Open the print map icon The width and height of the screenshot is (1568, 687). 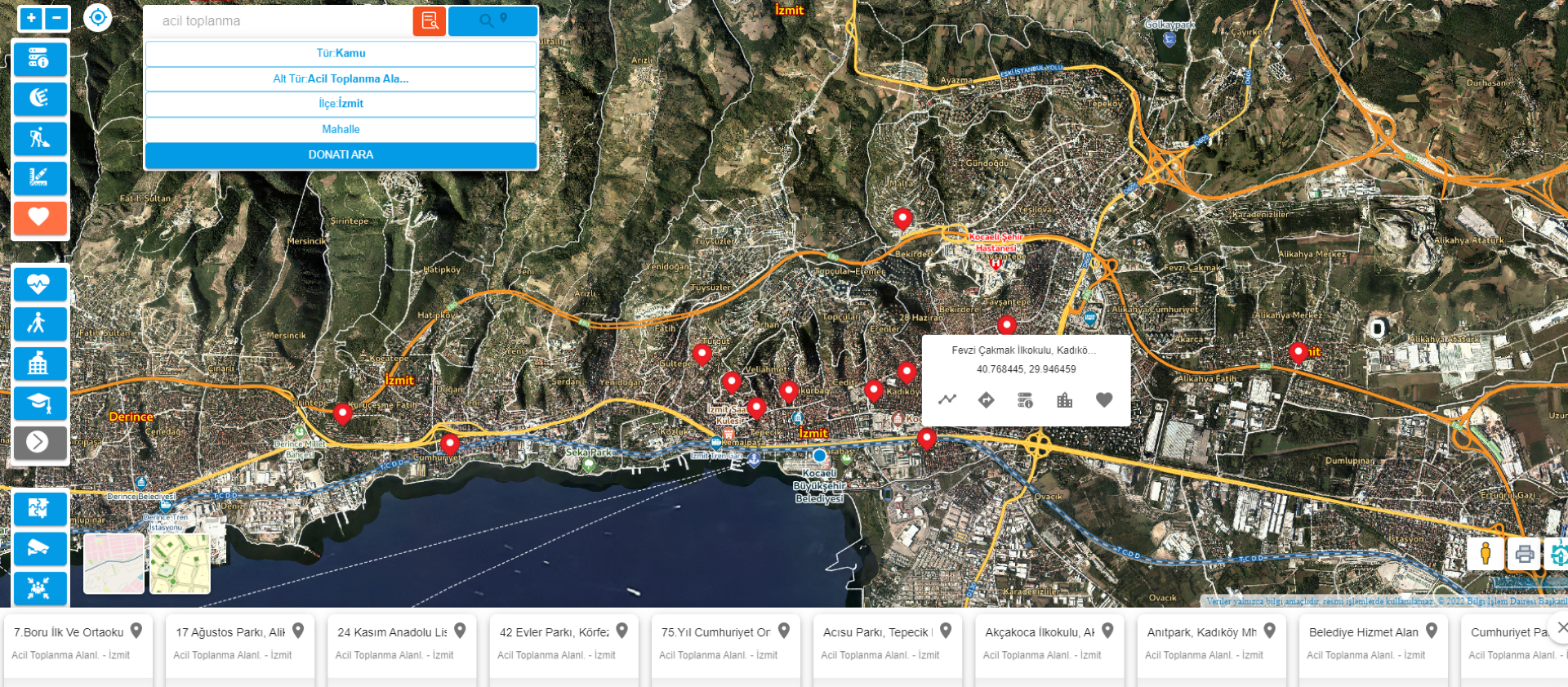[1524, 555]
